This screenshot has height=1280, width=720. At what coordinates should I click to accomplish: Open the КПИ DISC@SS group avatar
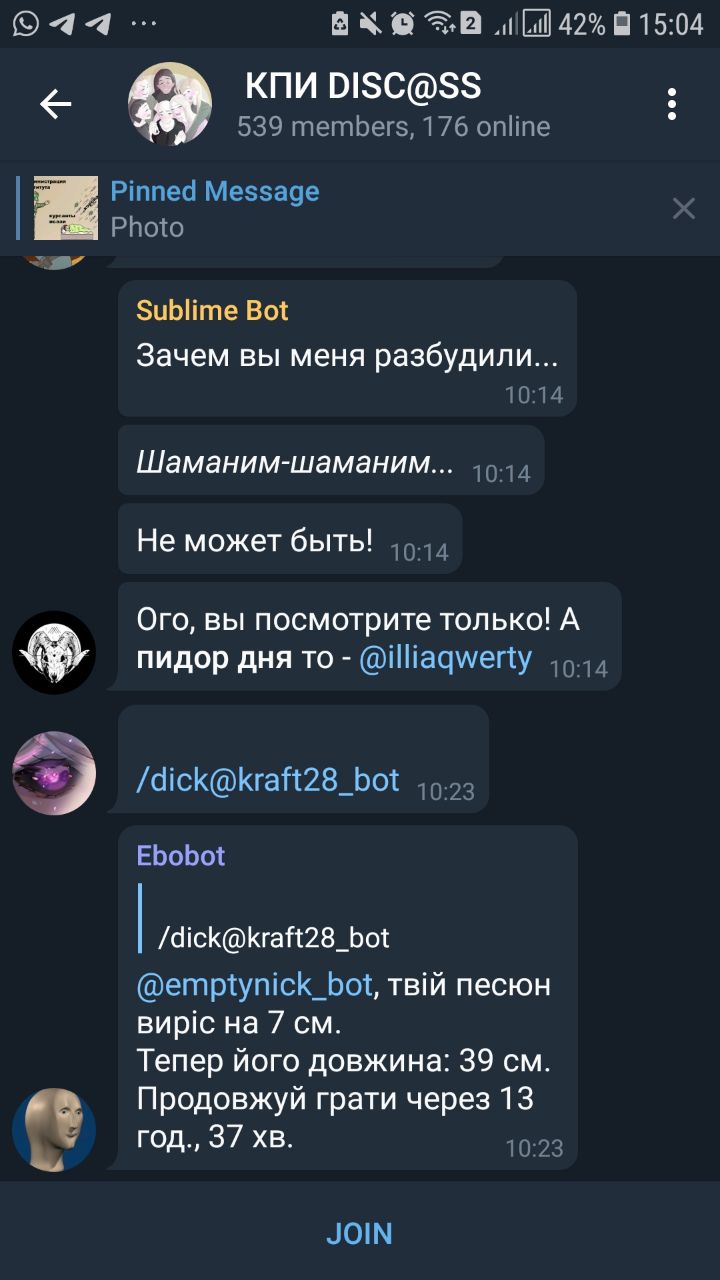tap(170, 104)
